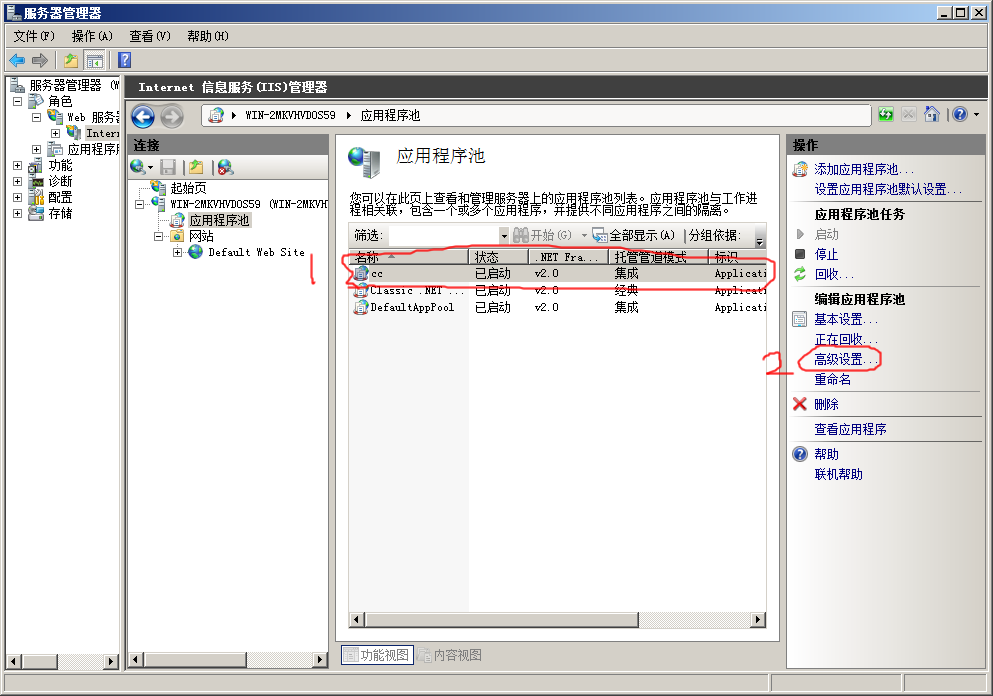Click the IIS Manager blue back arrow
Image resolution: width=993 pixels, height=696 pixels.
tap(142, 116)
